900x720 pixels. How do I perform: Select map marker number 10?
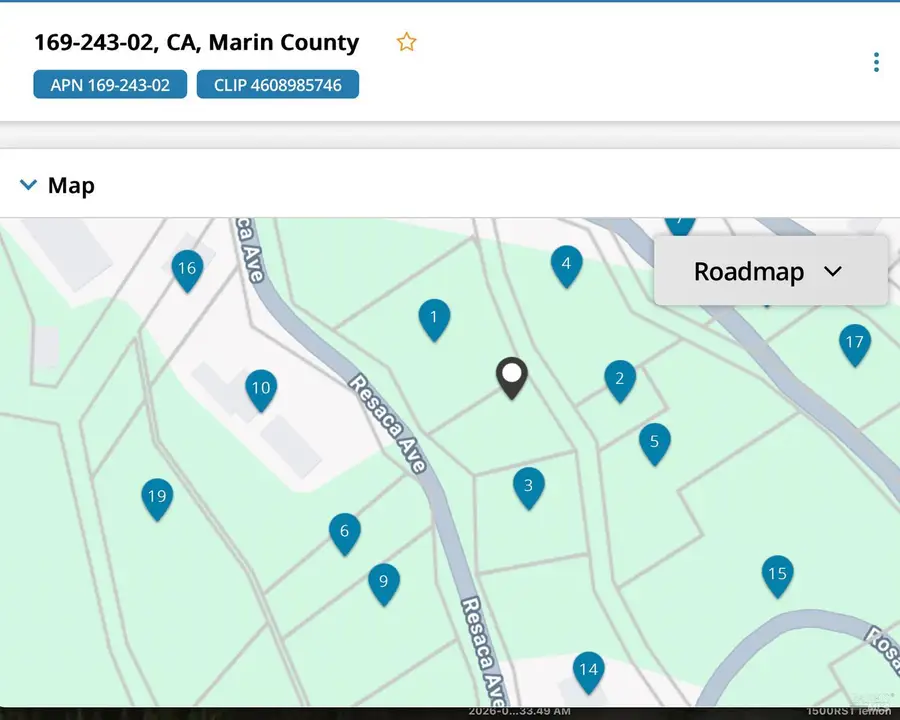[261, 388]
